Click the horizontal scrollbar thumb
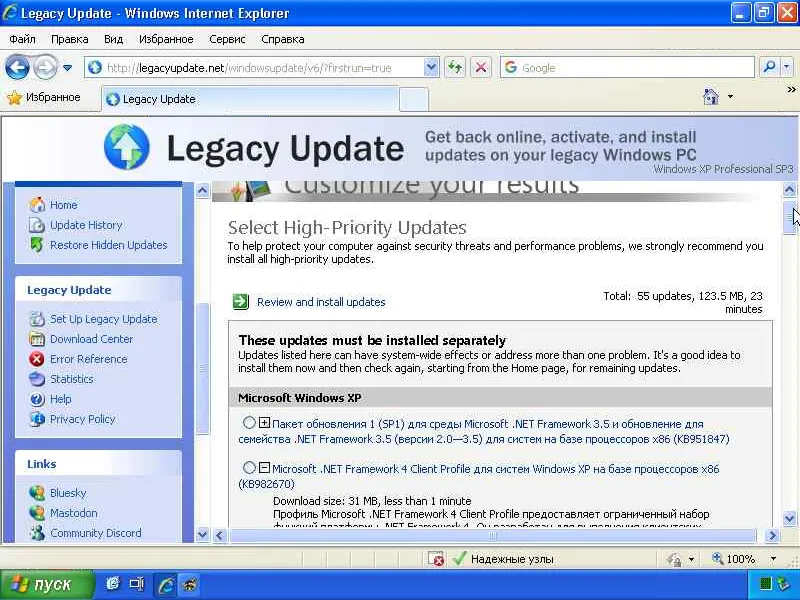Screen dimensions: 800x600 492,535
